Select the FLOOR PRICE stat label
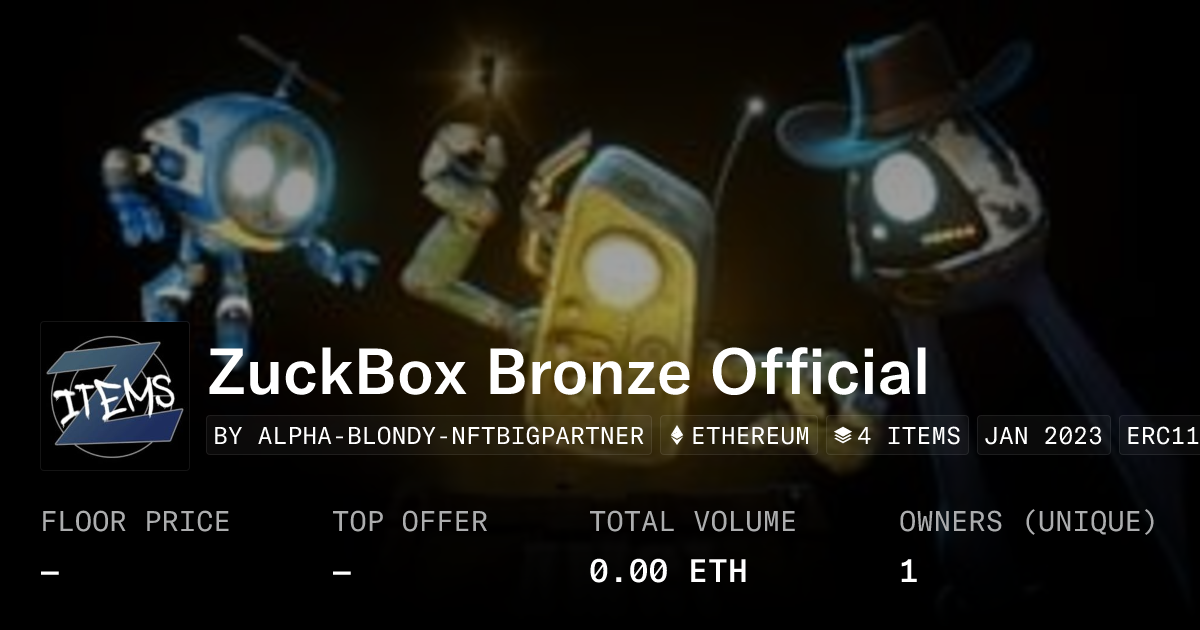Screen dimensions: 1200x630 [x=136, y=522]
